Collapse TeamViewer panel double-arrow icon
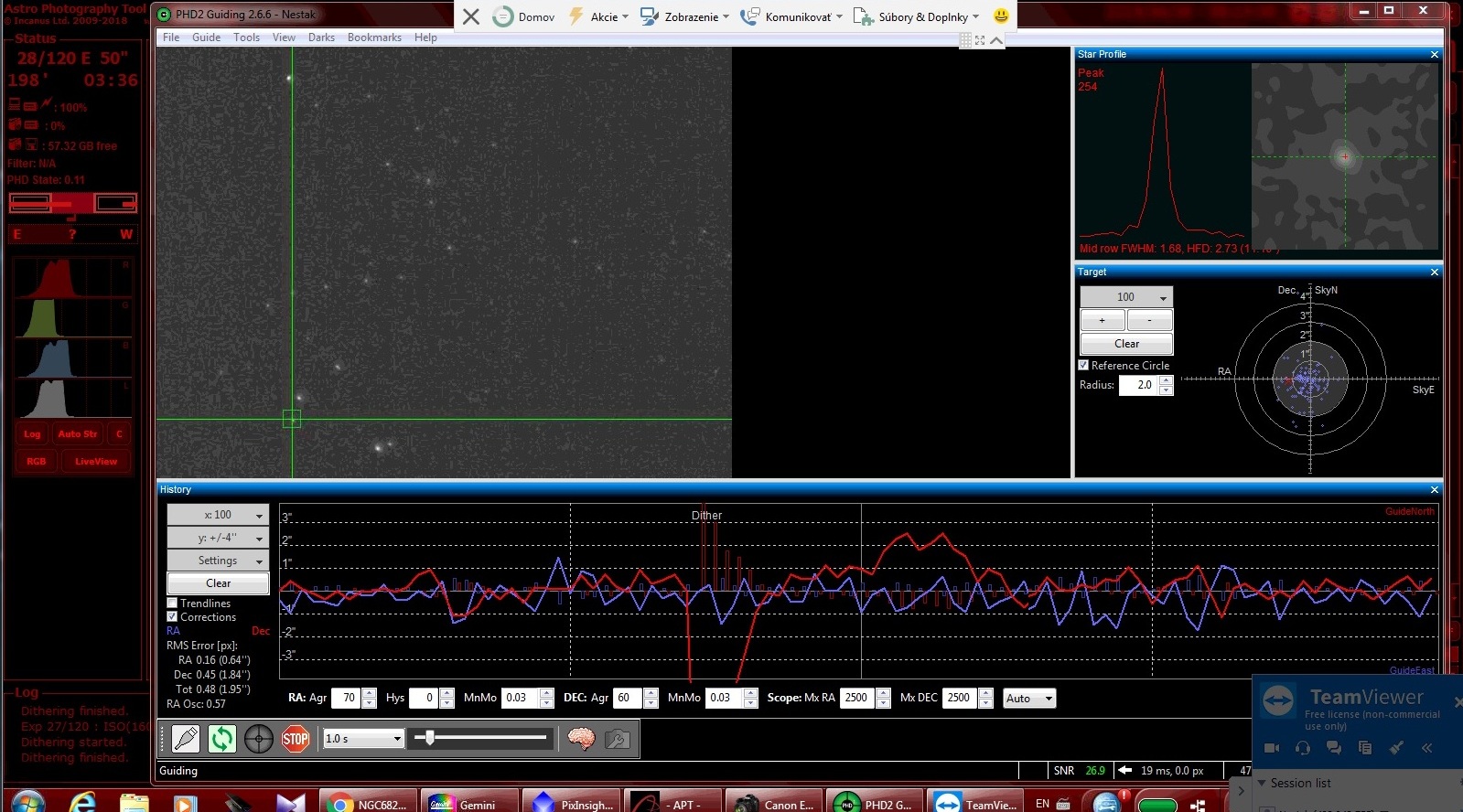 click(x=1426, y=748)
